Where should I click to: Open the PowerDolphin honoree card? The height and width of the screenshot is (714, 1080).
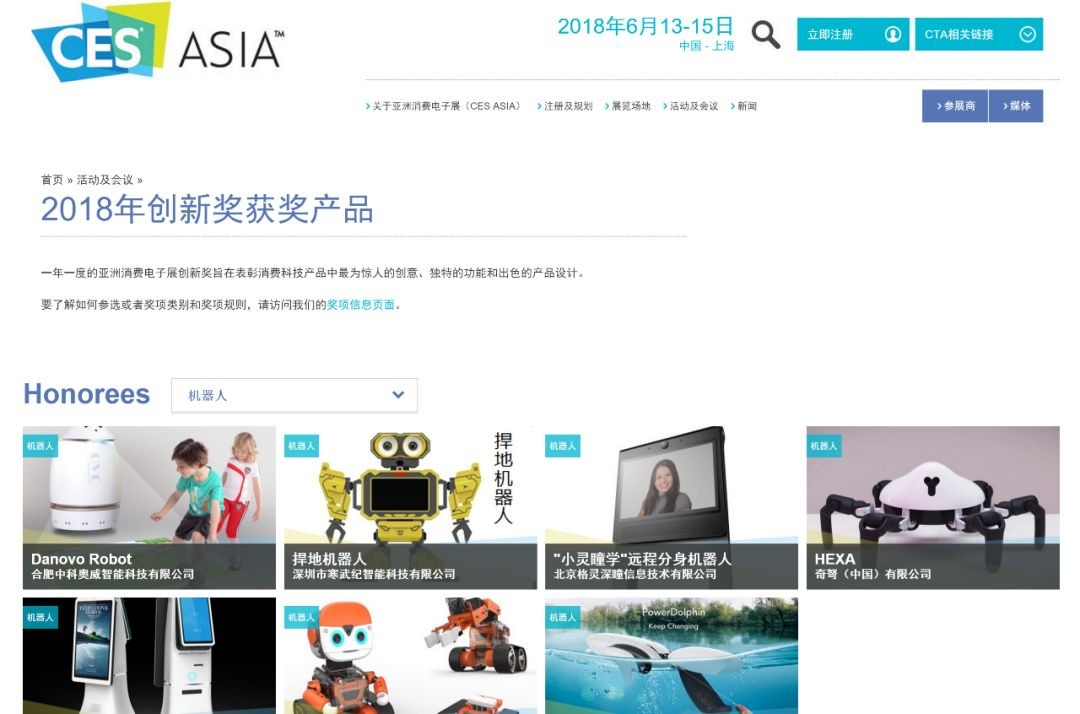tap(672, 655)
